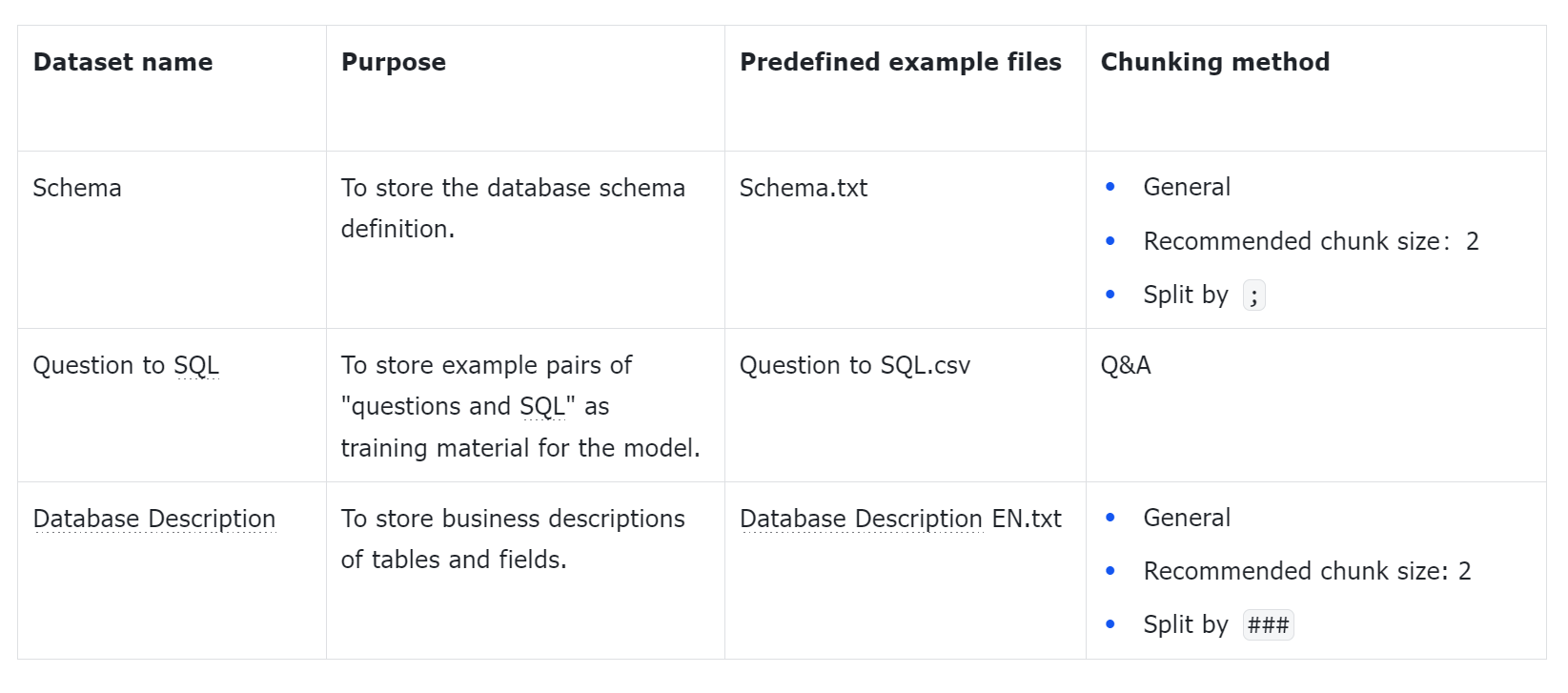Screen dimensions: 1568x693
Task: Click the semicolon delimiter code snippet
Action: pos(1254,296)
